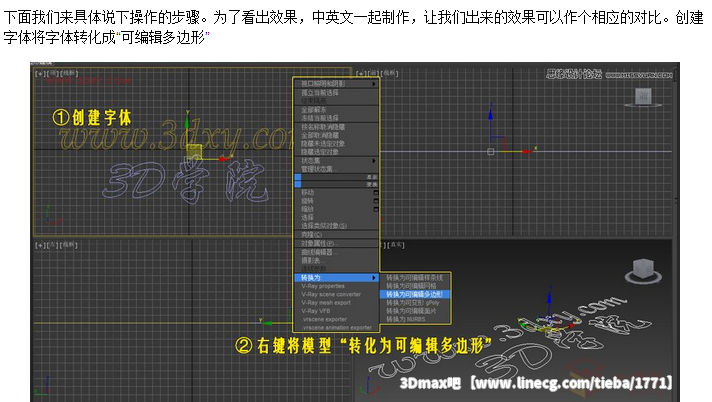Grab the red X-axis arrow in front viewport
The height and width of the screenshot is (402, 712).
pyautogui.click(x=527, y=151)
